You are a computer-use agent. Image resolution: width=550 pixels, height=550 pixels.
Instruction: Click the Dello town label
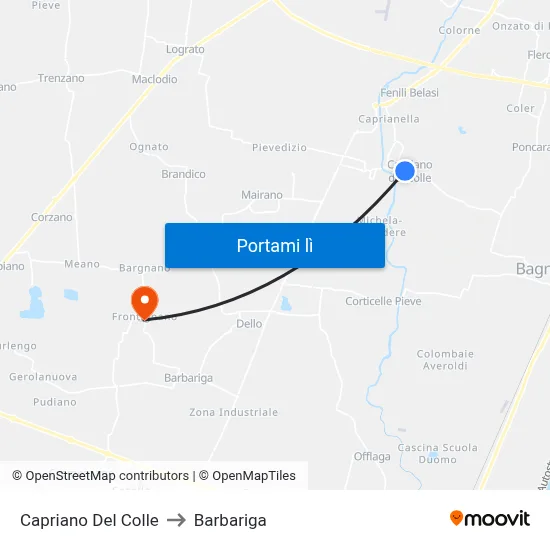(249, 323)
